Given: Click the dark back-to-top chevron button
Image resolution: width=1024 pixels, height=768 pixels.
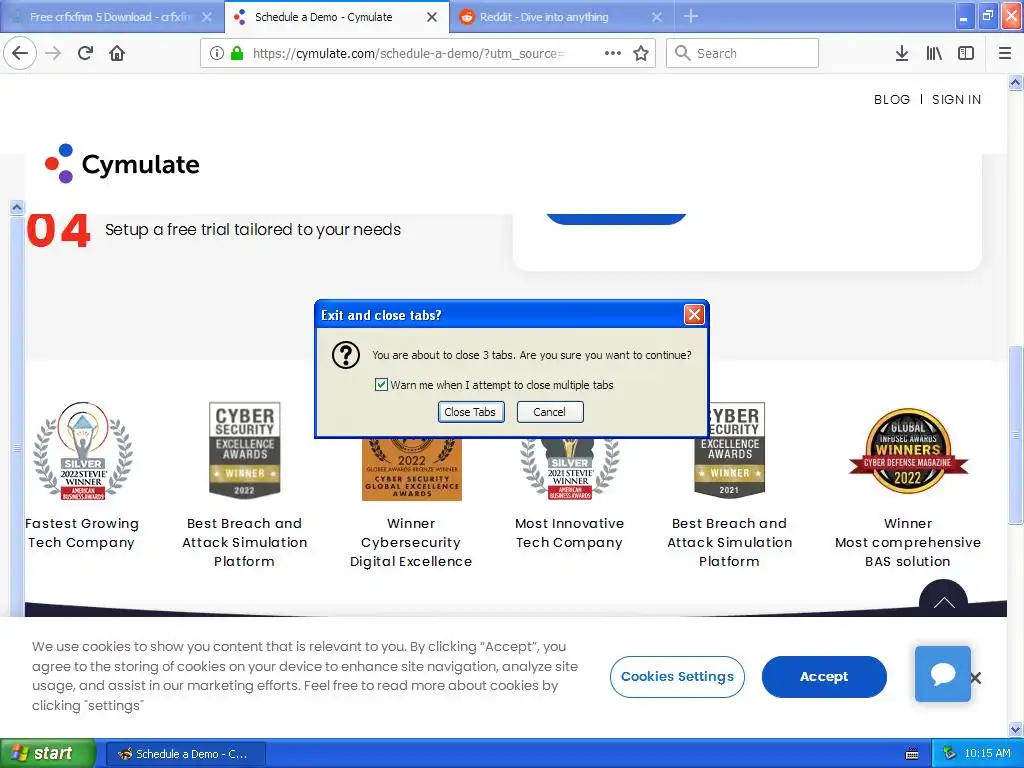Looking at the screenshot, I should point(943,599).
